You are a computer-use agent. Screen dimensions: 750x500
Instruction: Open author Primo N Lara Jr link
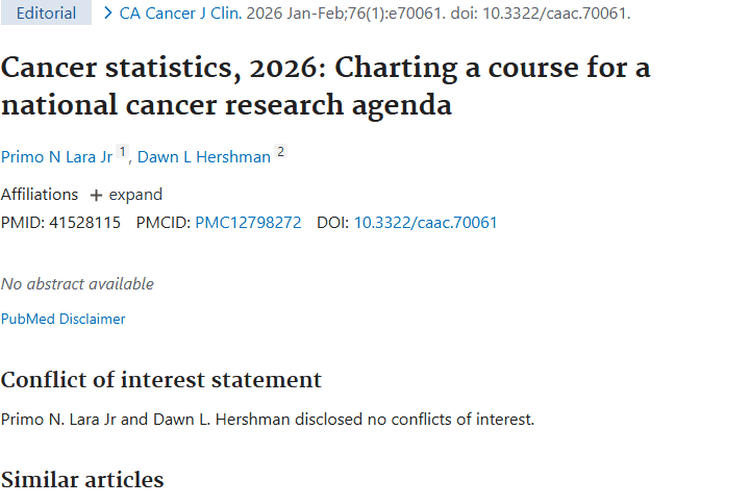pos(57,156)
